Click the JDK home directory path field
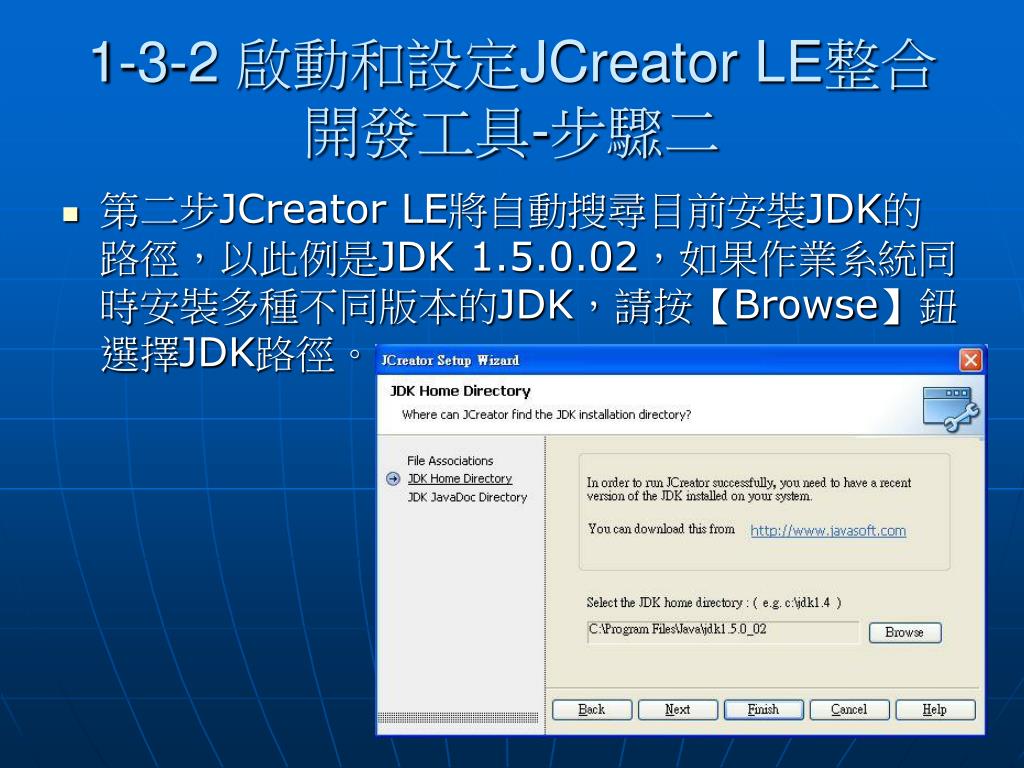This screenshot has height=768, width=1024. (x=722, y=631)
